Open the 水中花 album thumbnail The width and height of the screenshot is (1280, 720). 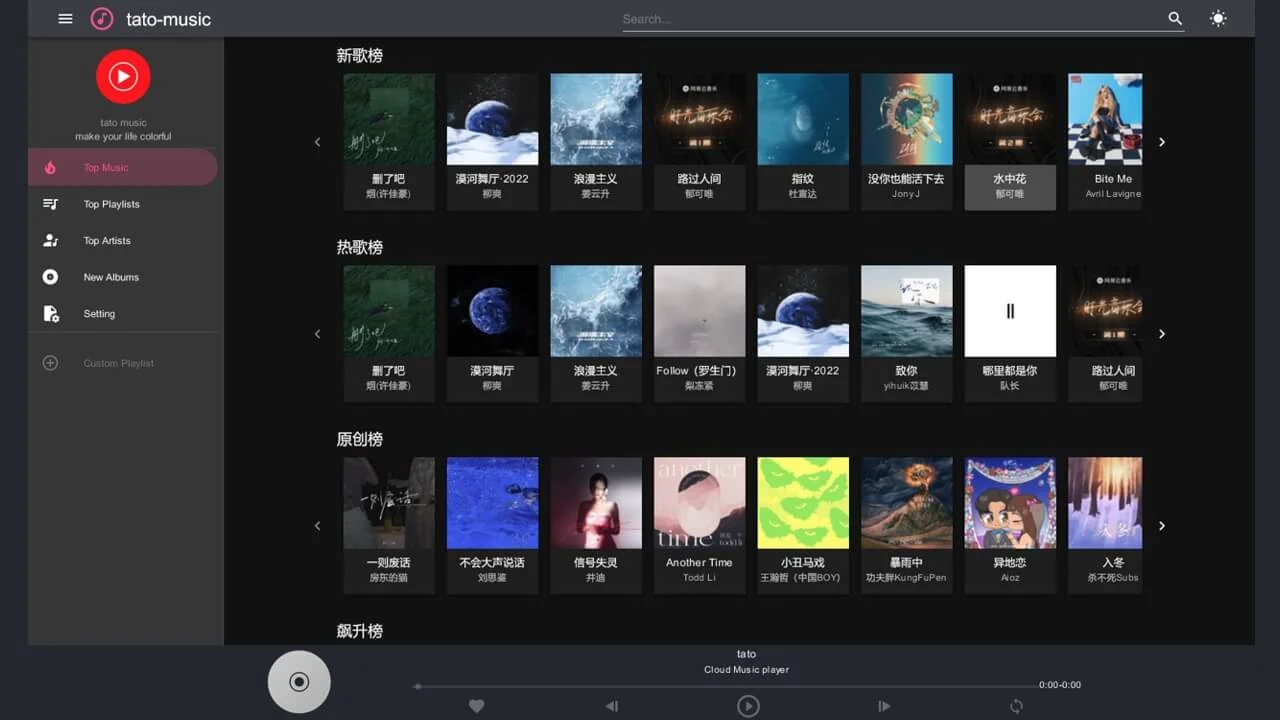click(1010, 117)
